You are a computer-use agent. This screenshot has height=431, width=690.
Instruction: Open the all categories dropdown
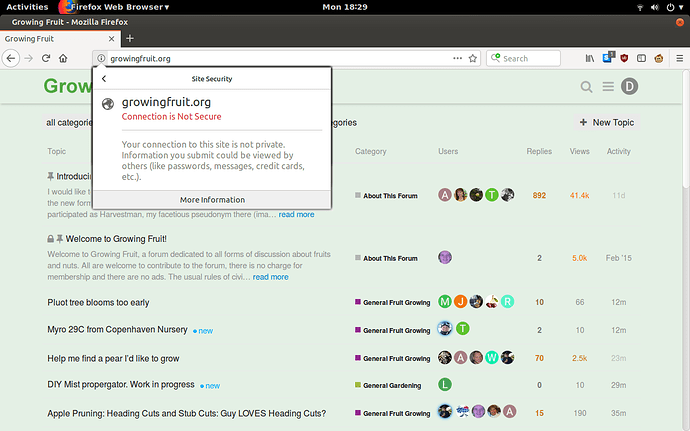(x=69, y=122)
